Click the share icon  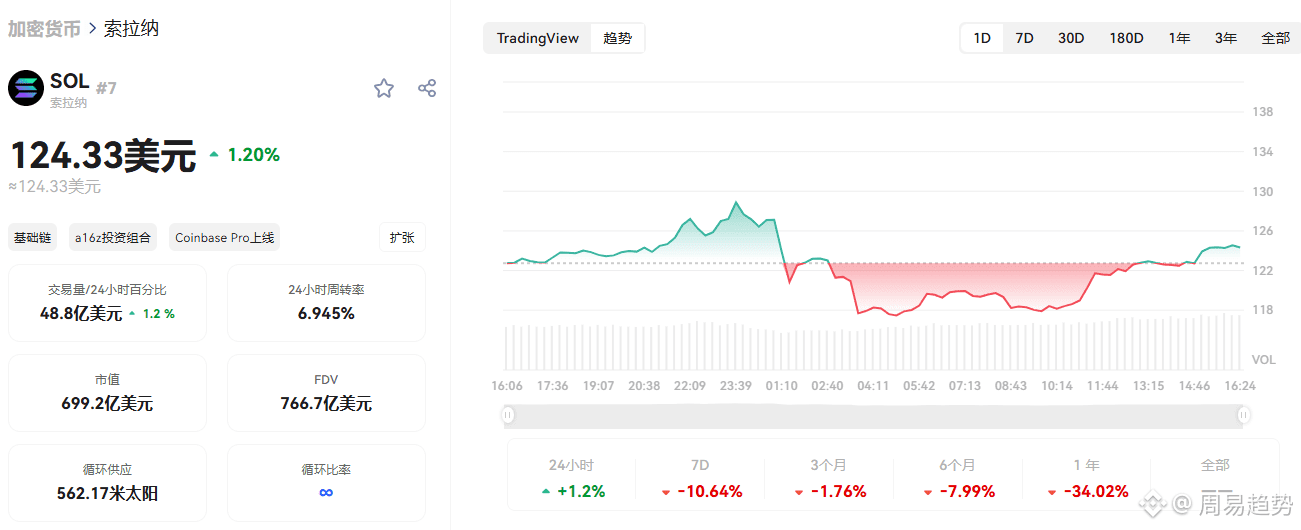coord(427,88)
